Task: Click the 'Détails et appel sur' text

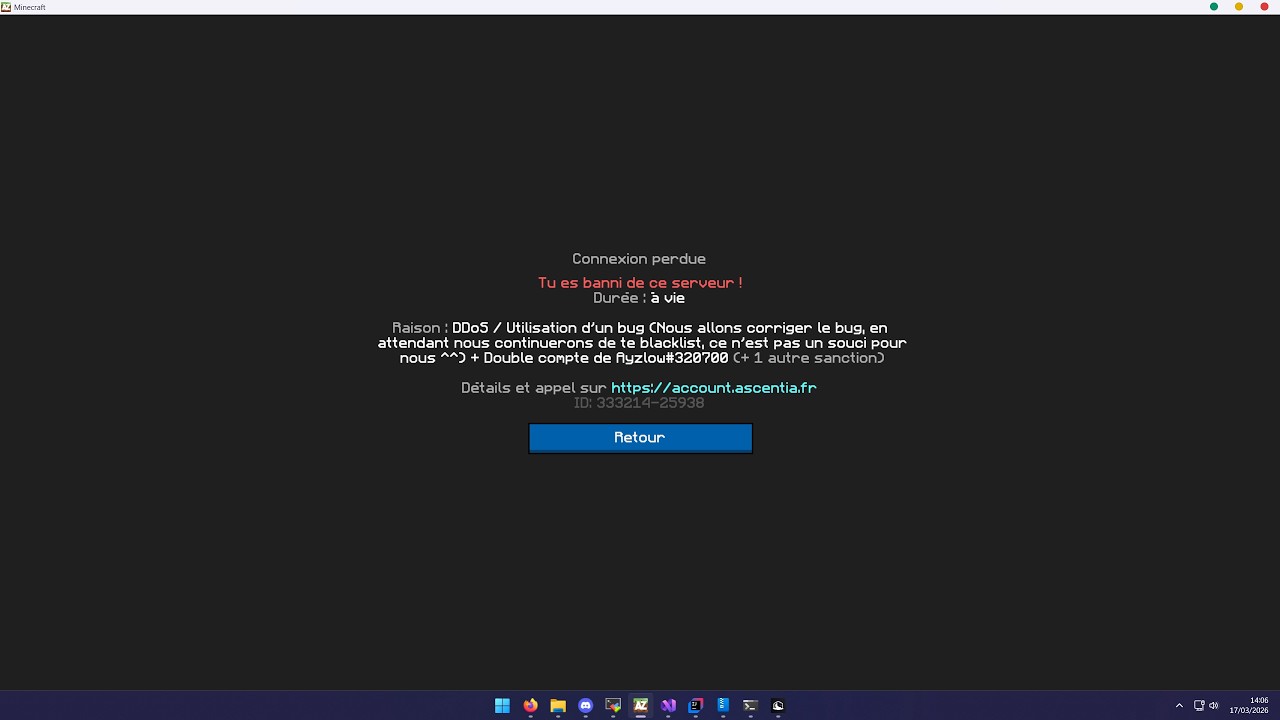Action: pyautogui.click(x=534, y=388)
